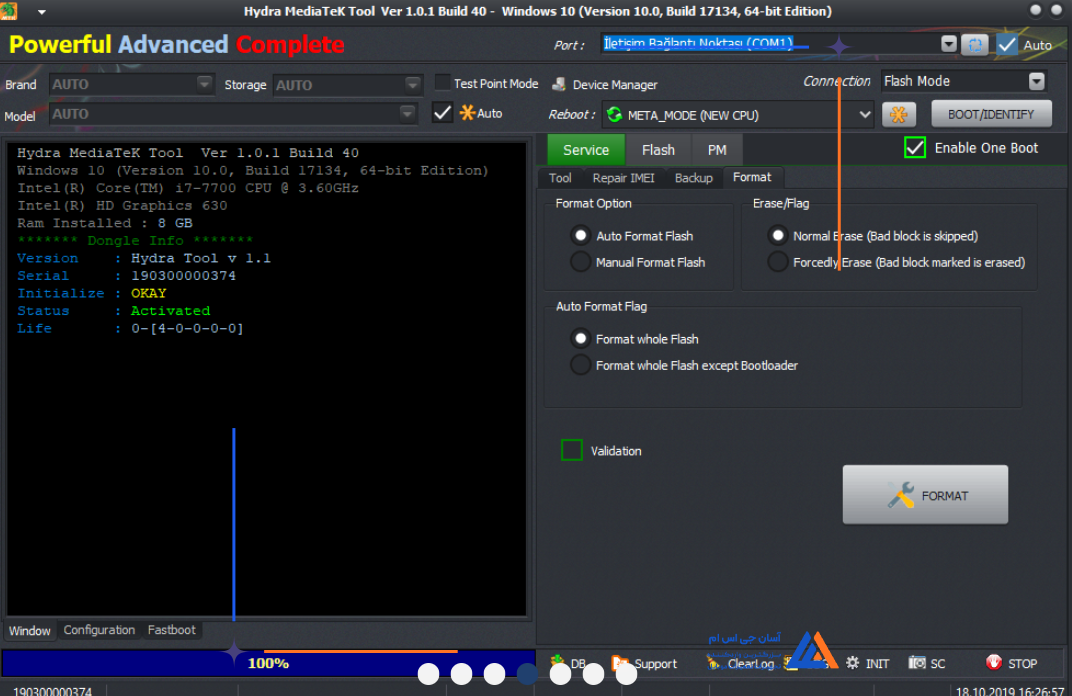Click the serial 190300000374 in status bar
Viewport: 1072px width, 696px height.
click(52, 691)
